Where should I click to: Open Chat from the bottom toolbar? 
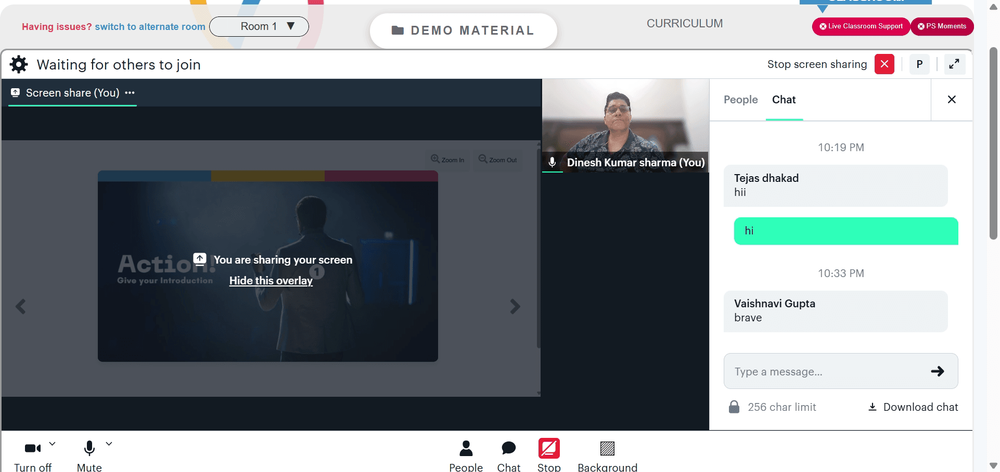pos(508,455)
